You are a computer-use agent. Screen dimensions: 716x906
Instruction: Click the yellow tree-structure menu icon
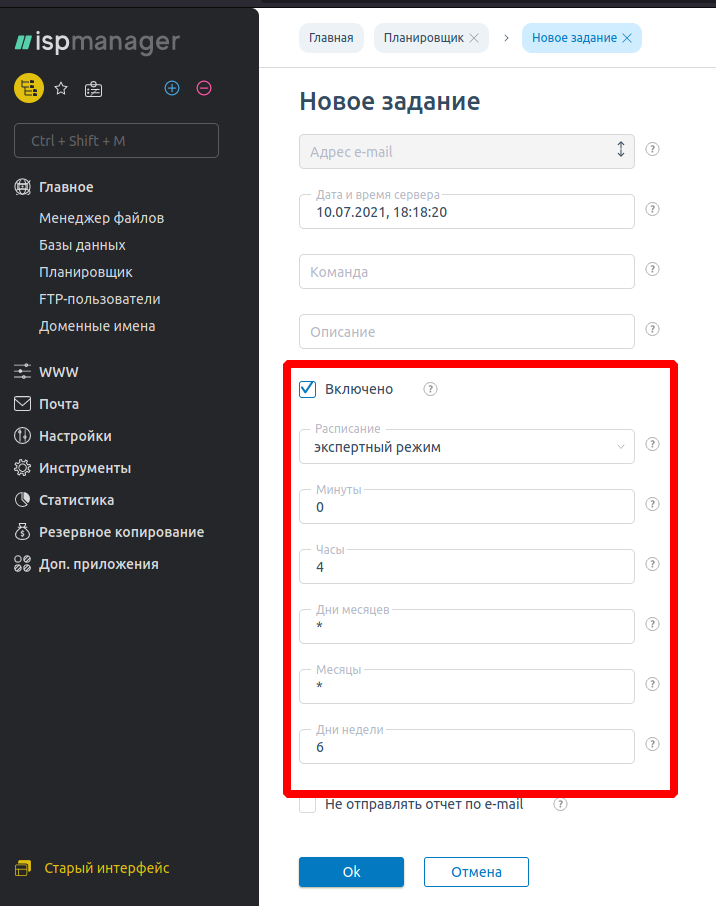pyautogui.click(x=28, y=88)
